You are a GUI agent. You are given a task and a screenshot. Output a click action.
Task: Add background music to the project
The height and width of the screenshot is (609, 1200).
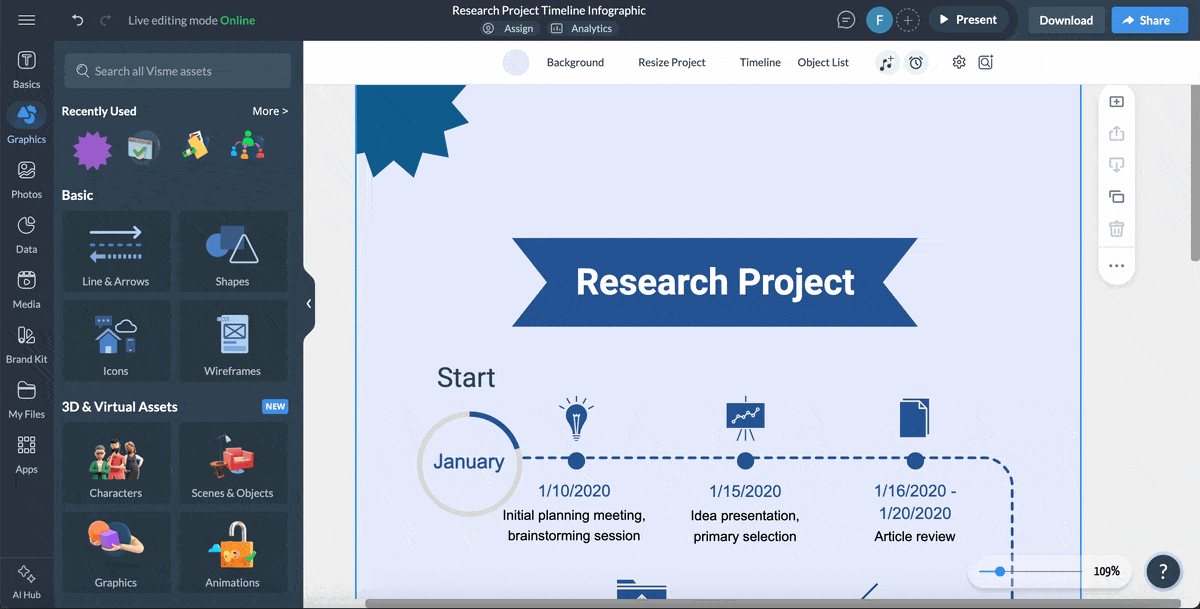click(886, 62)
